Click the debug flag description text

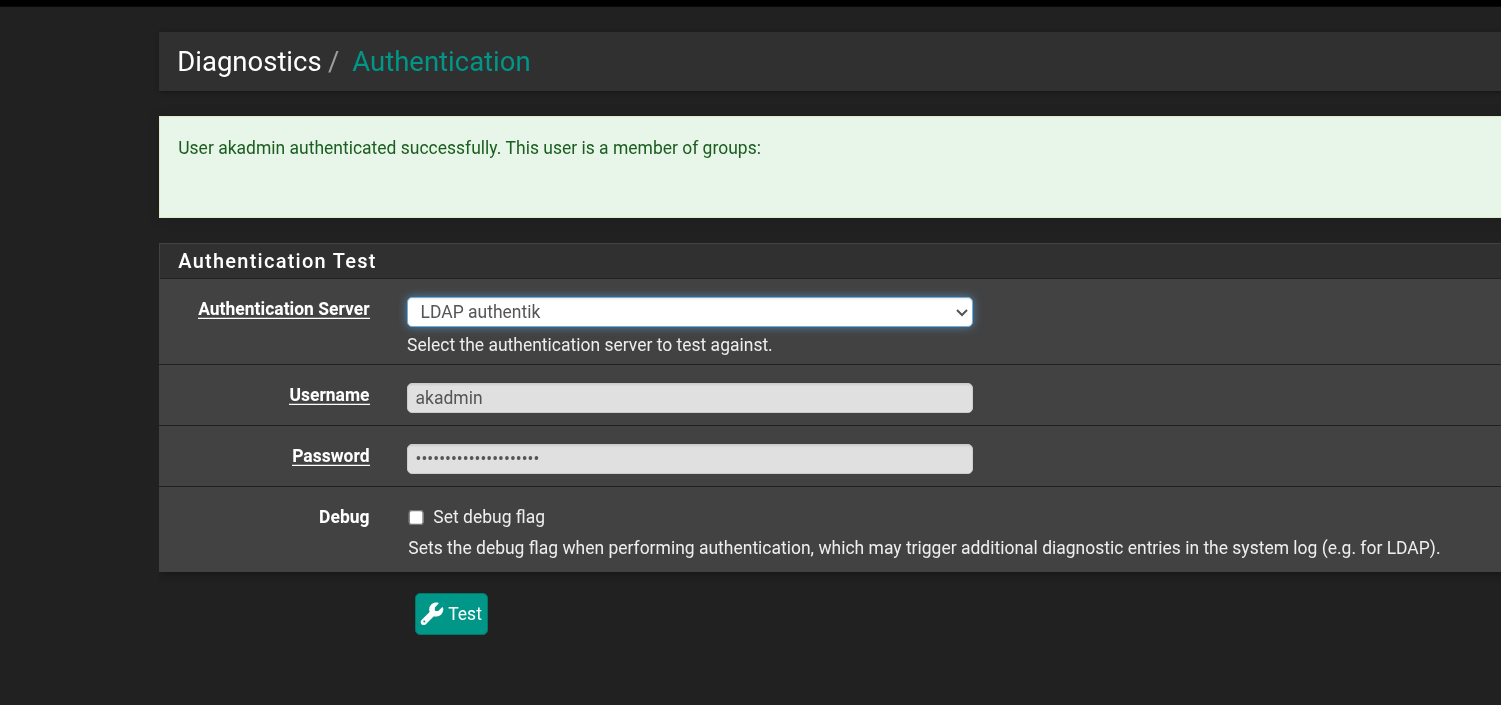[924, 548]
